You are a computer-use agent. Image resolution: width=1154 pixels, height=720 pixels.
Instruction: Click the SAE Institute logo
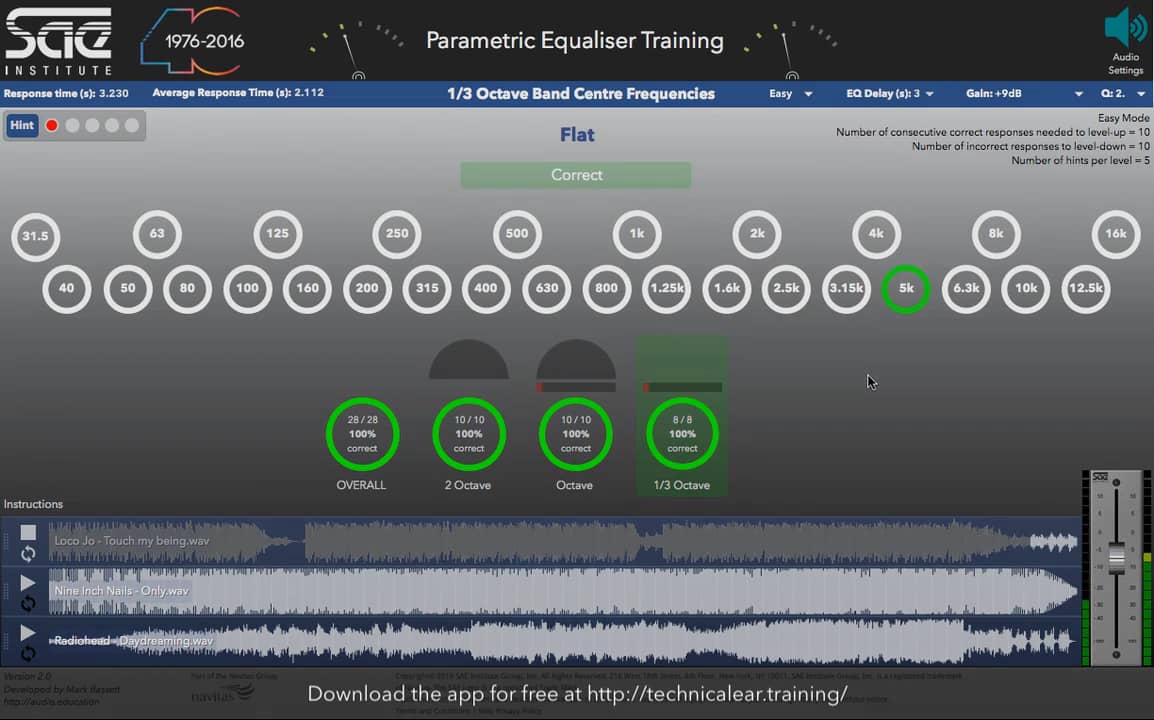[x=58, y=41]
